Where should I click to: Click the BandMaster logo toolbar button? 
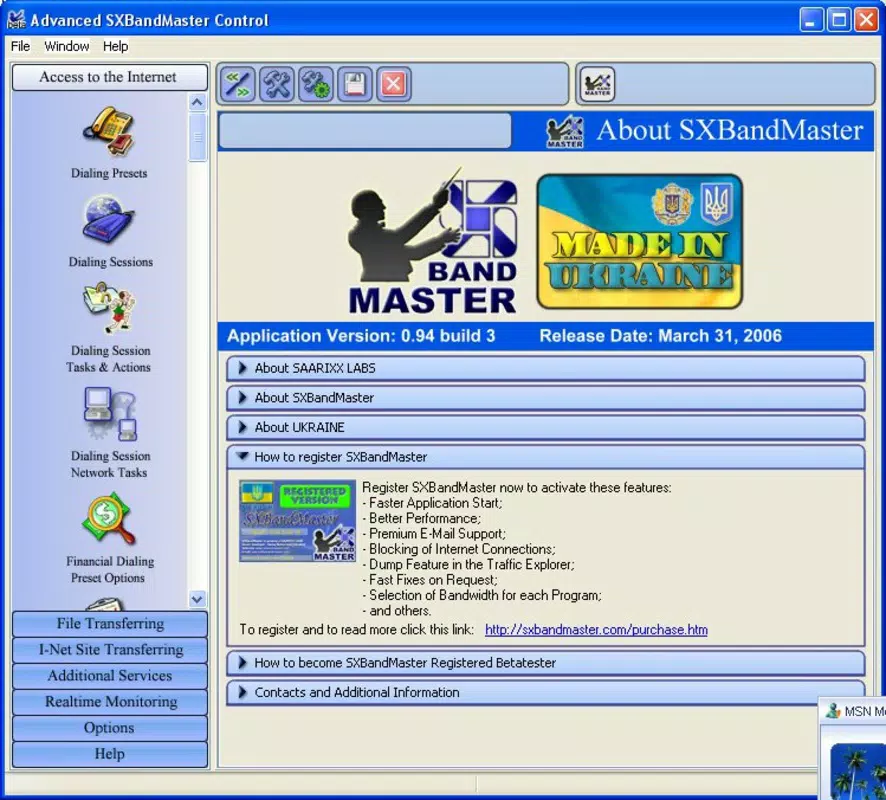(597, 84)
